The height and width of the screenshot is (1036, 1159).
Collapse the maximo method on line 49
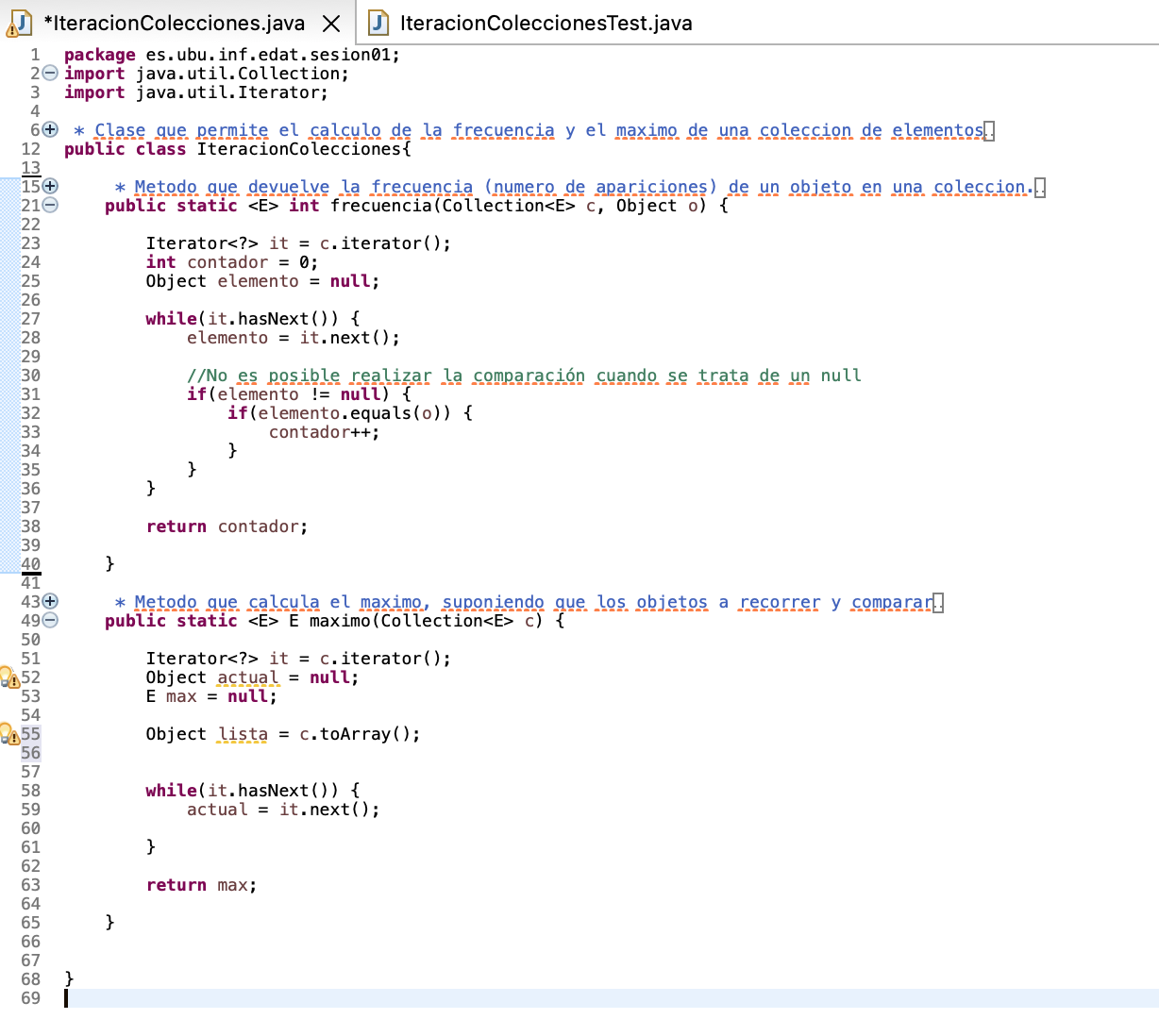tap(51, 621)
